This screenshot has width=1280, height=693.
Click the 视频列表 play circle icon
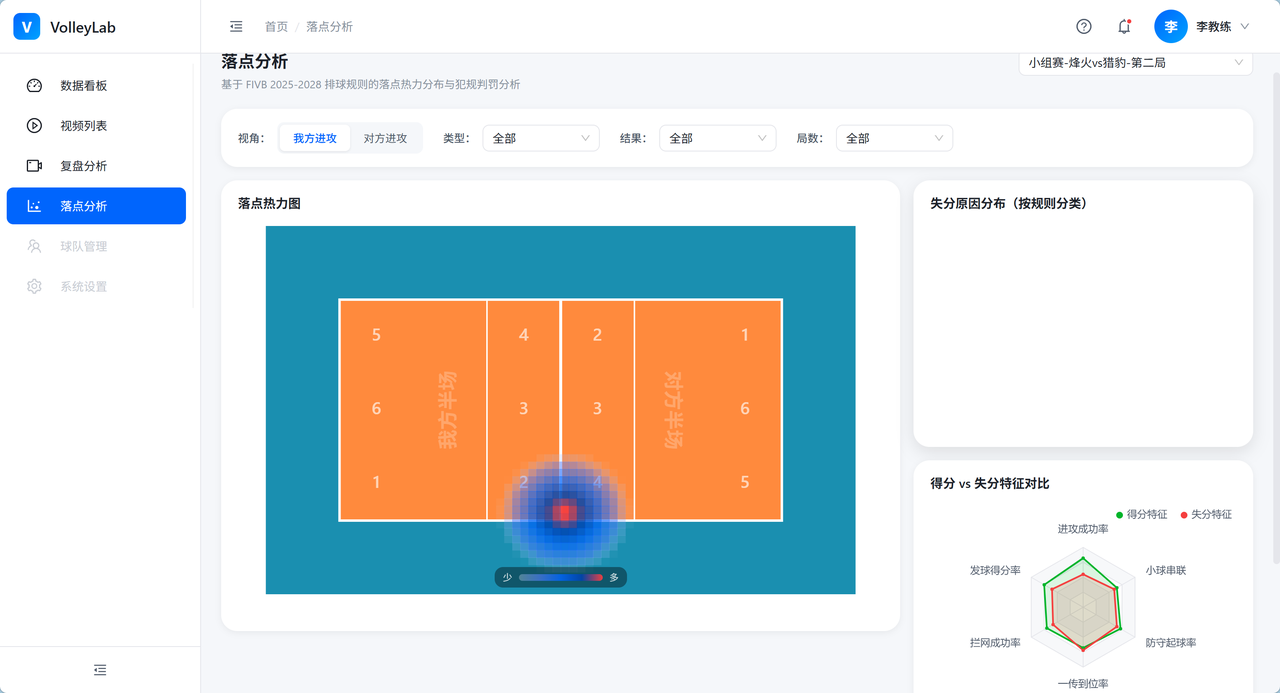(x=34, y=126)
